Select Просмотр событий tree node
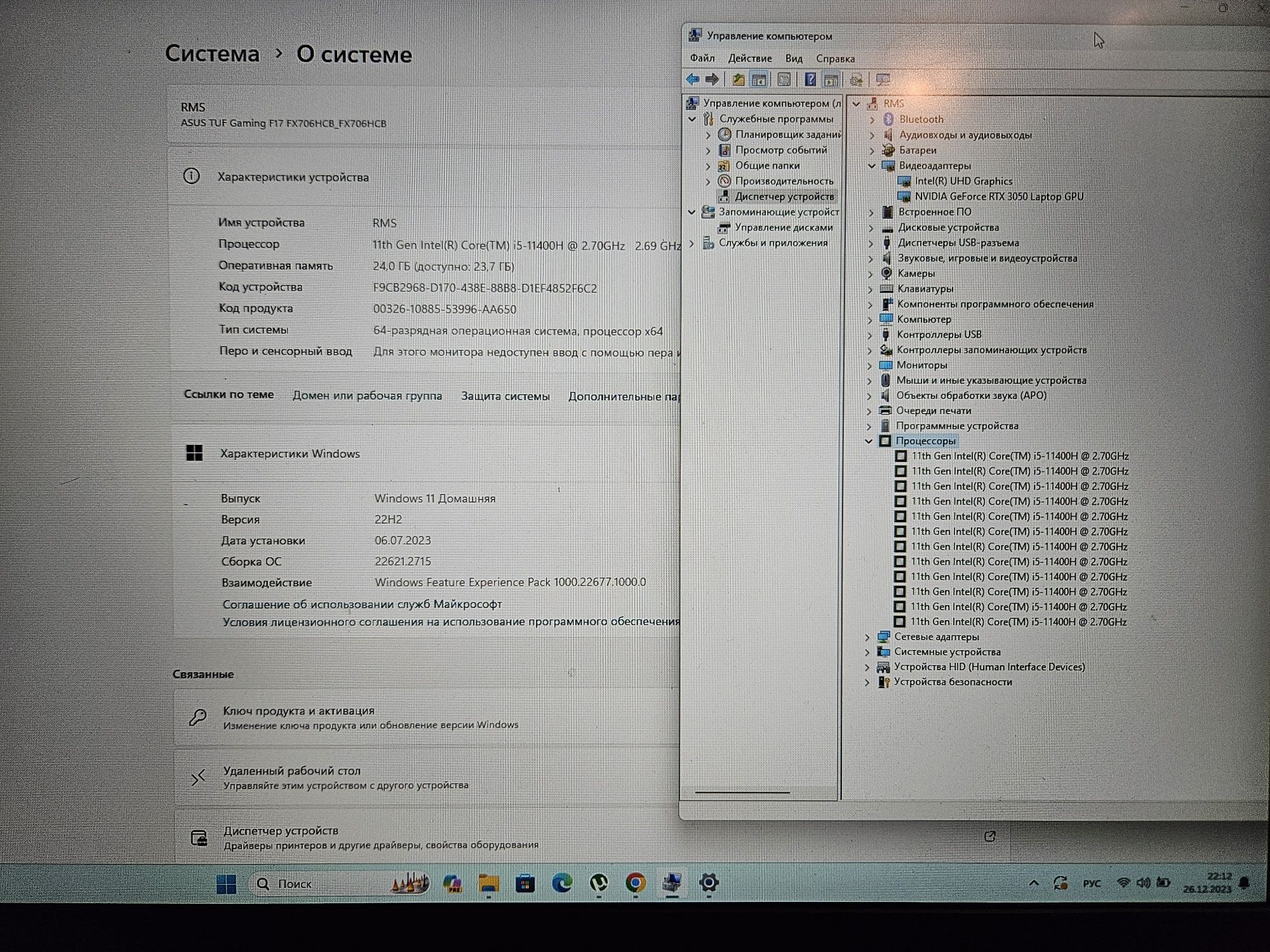1270x952 pixels. click(x=781, y=150)
